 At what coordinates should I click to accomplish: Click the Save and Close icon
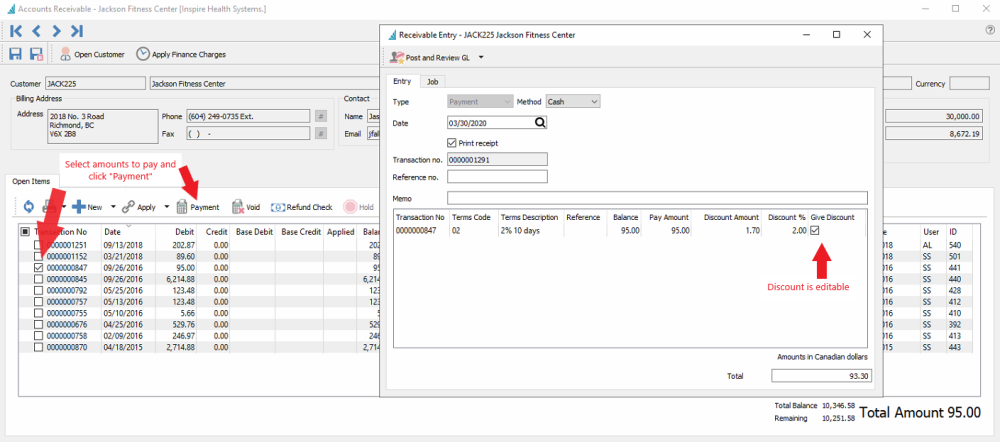36,54
